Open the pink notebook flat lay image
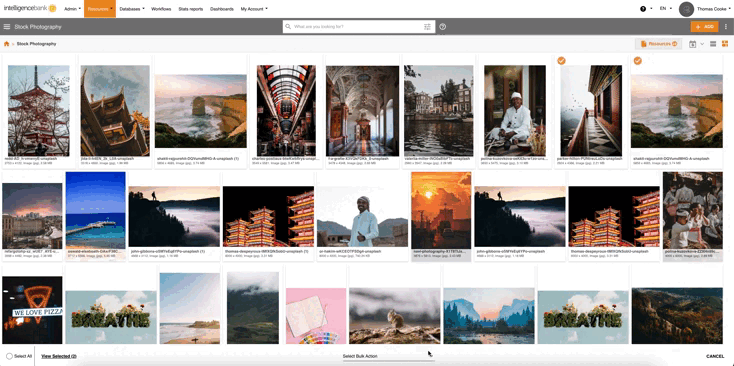The width and height of the screenshot is (734, 366). pyautogui.click(x=316, y=316)
